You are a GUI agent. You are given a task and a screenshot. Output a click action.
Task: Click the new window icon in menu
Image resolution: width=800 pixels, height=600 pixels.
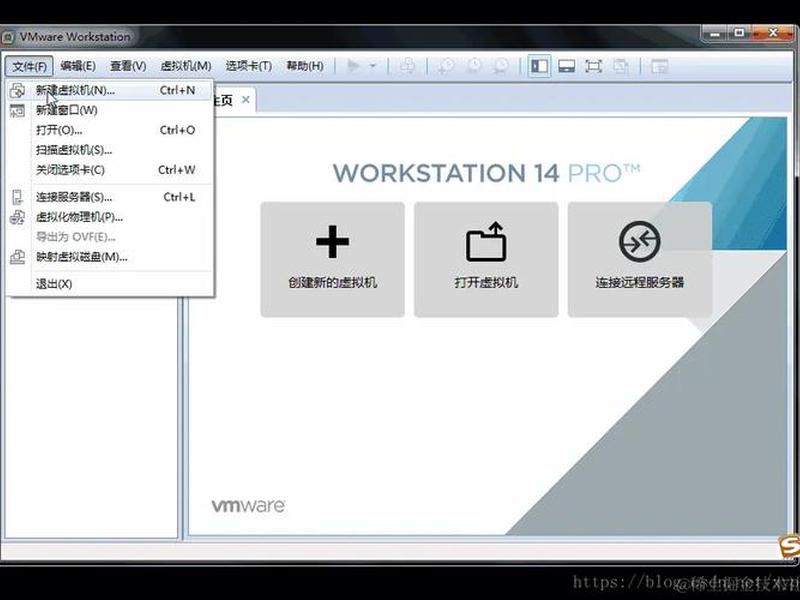[x=17, y=110]
